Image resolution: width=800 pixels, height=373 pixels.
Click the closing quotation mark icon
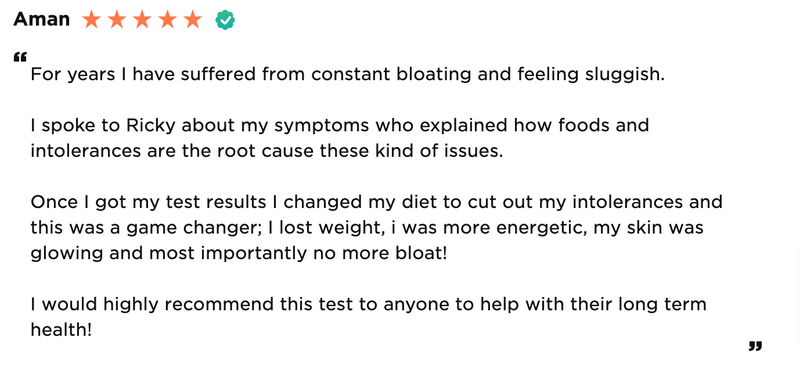coord(756,346)
